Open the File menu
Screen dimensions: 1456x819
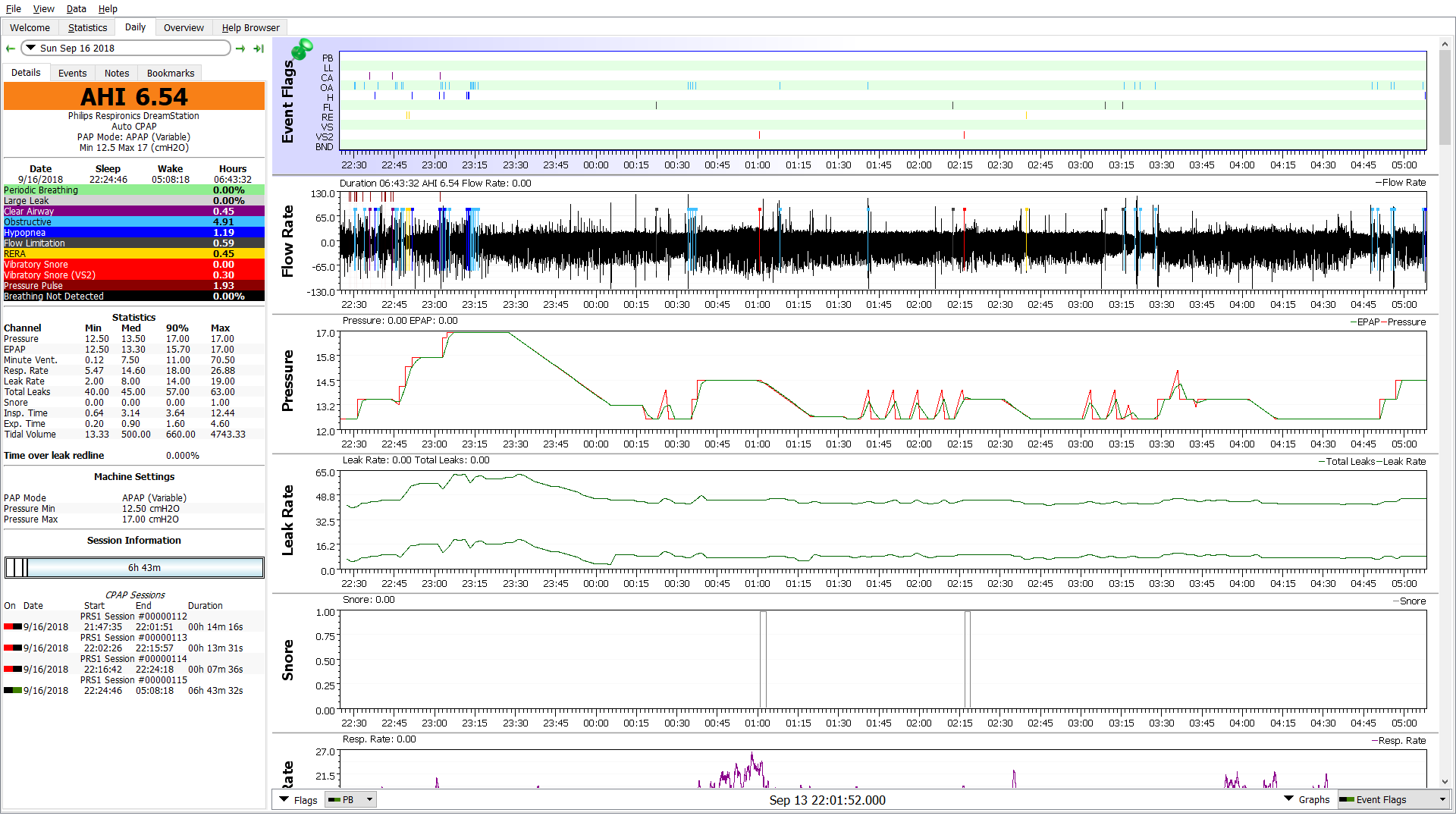tap(14, 8)
